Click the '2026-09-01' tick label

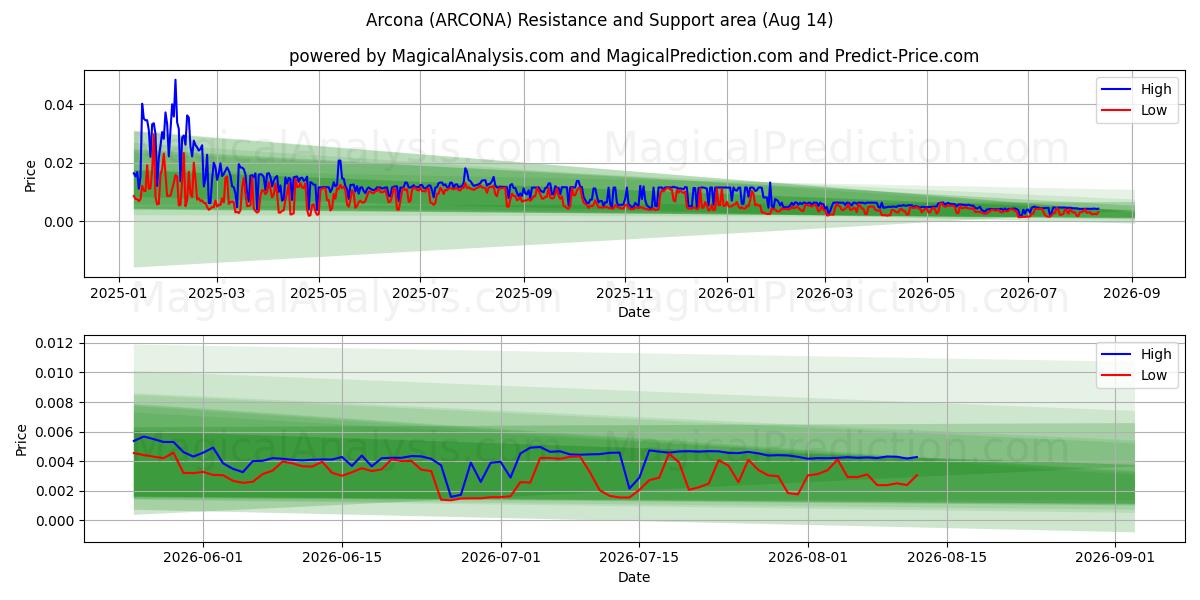[x=1114, y=557]
